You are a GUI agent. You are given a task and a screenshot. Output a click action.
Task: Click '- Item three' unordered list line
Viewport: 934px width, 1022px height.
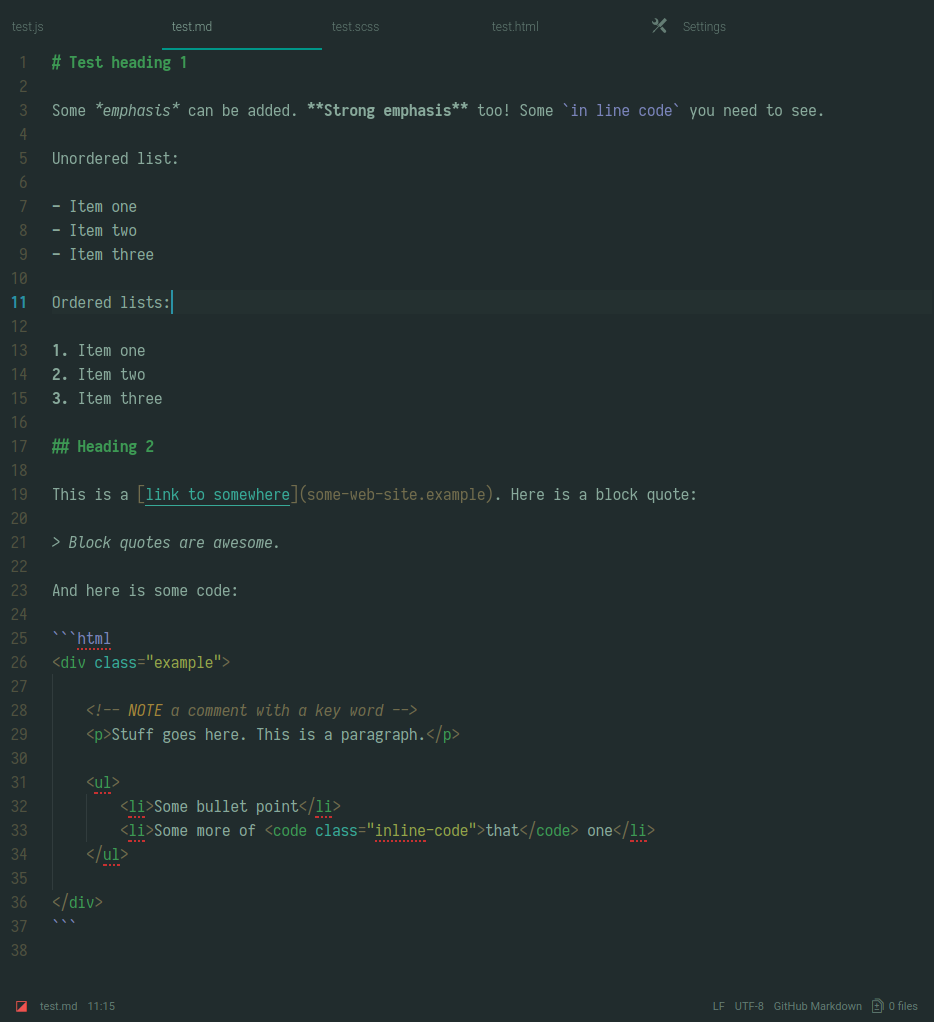click(103, 255)
